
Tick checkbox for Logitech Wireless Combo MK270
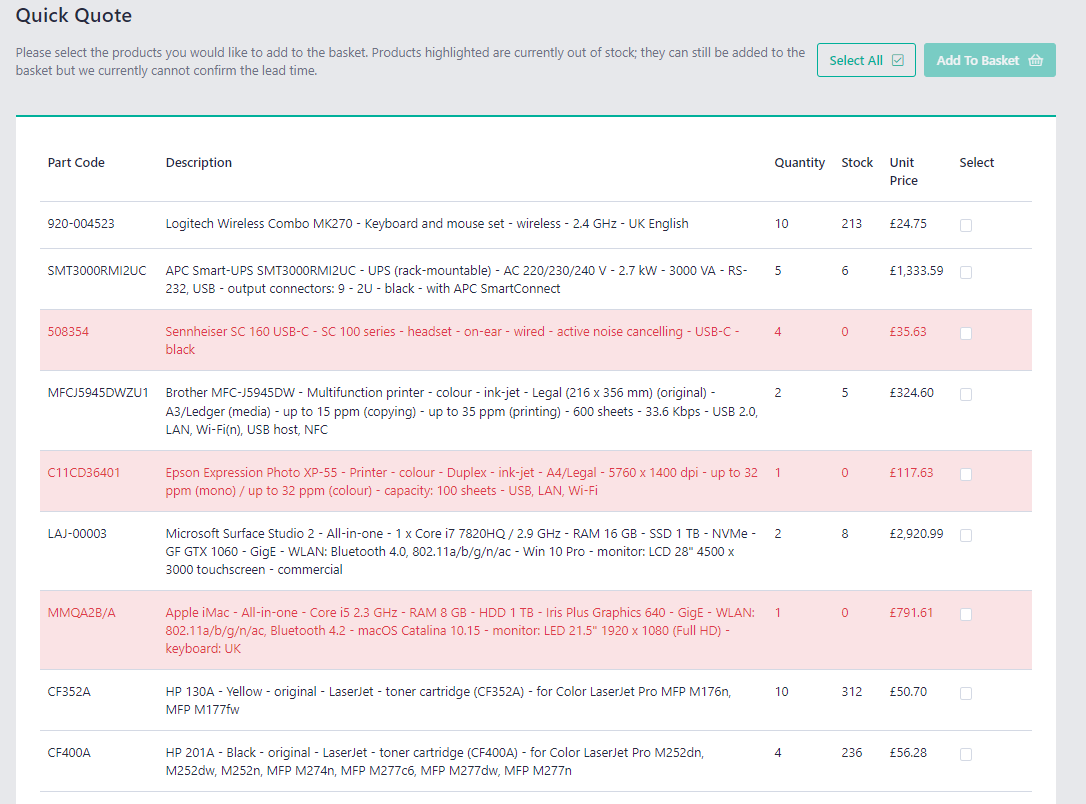[965, 225]
